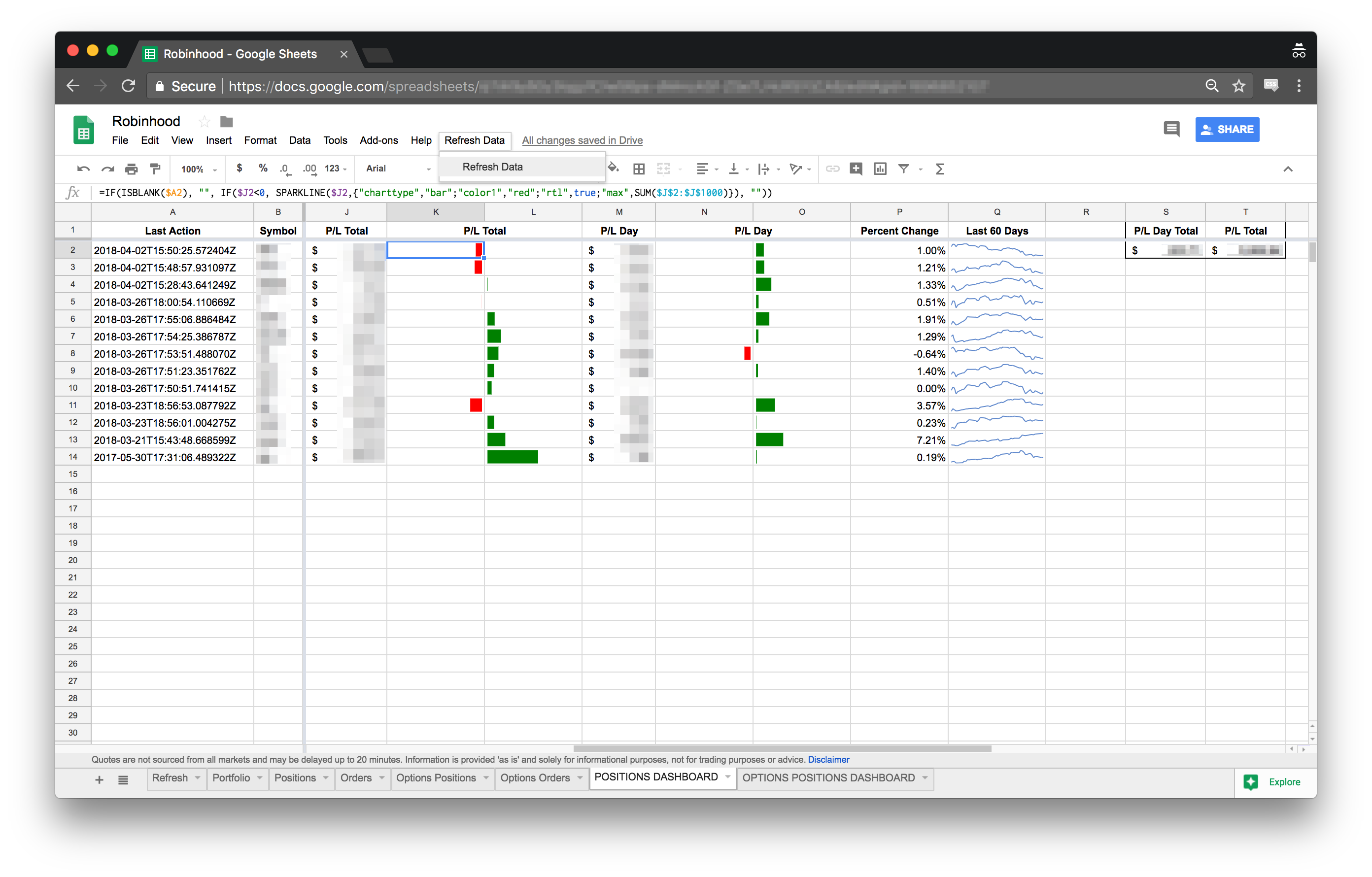
Task: Open the zoom 100% dropdown
Action: [199, 169]
